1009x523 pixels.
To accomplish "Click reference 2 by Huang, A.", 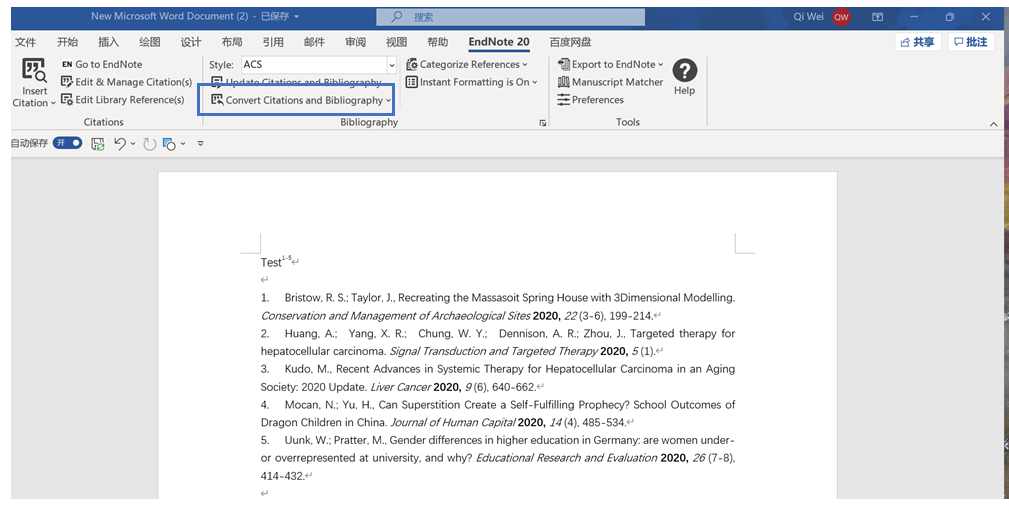I will click(x=497, y=342).
